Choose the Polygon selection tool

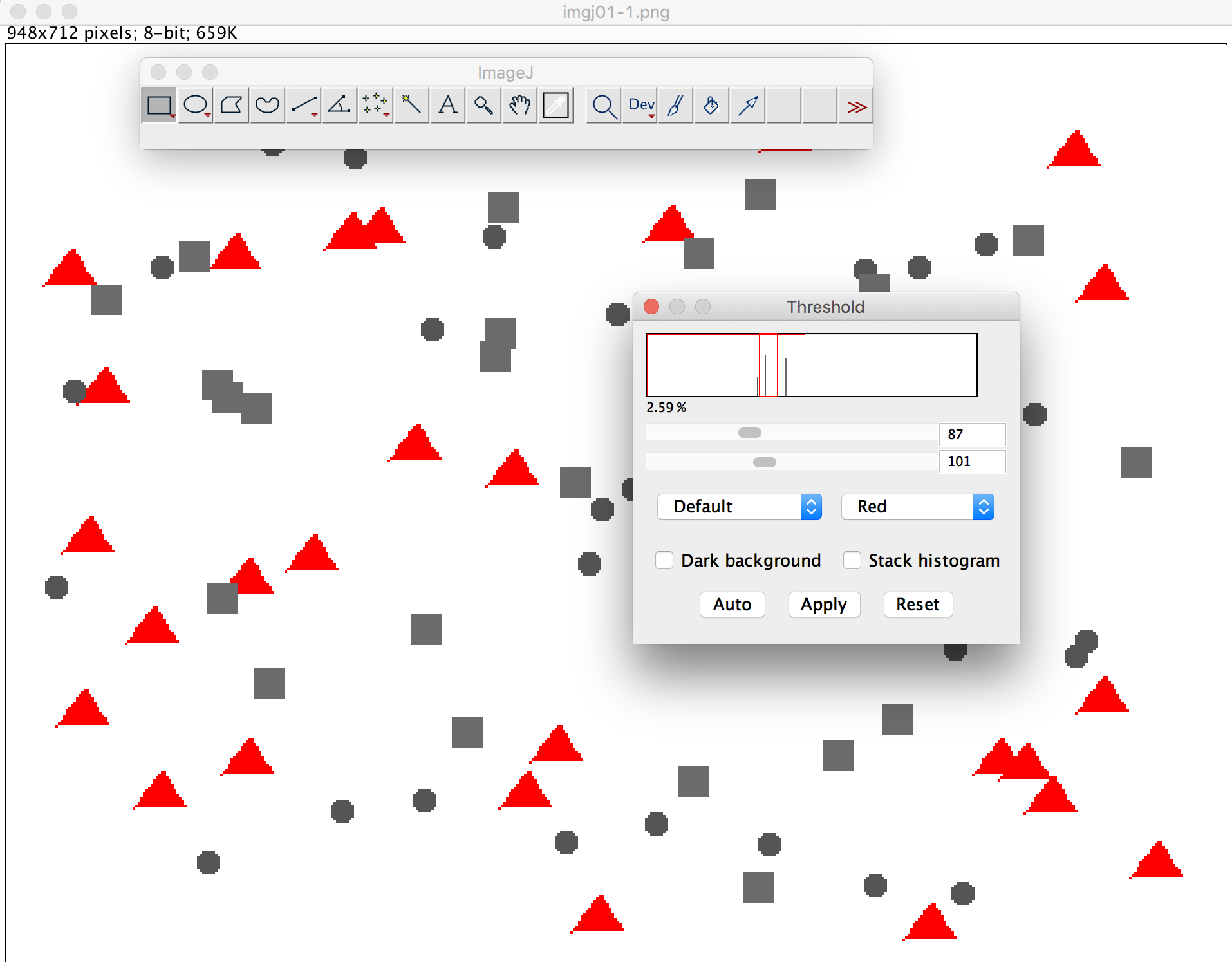(231, 106)
